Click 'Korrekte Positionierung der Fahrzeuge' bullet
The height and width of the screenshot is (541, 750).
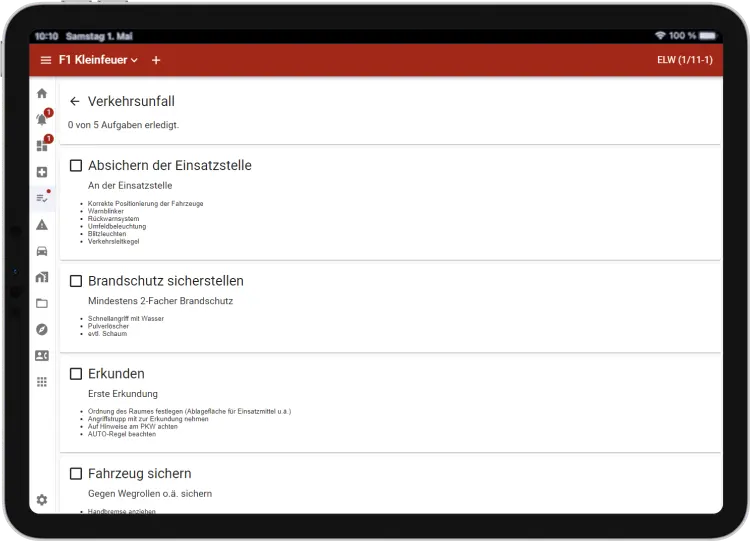[x=145, y=204]
